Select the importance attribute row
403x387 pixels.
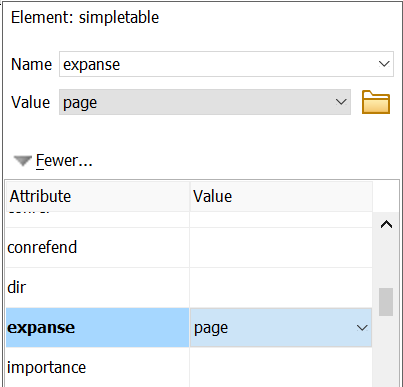[189, 367]
